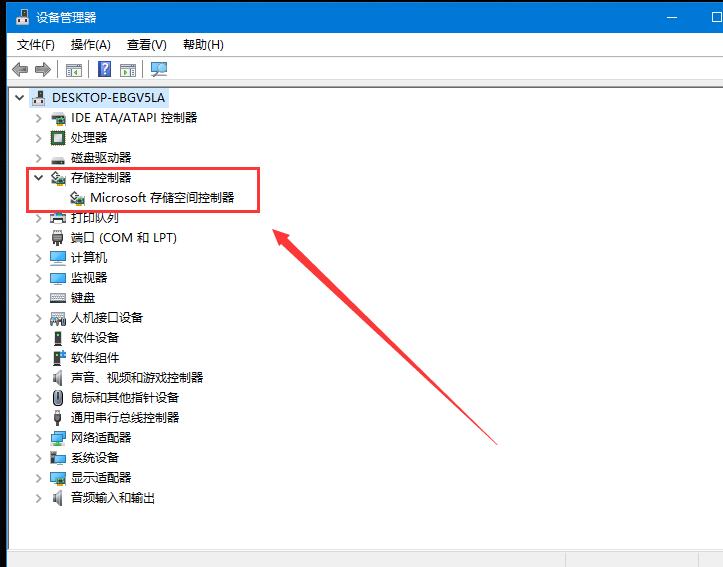Select the 鼠标和其他指针设备 item
The height and width of the screenshot is (567, 723).
pyautogui.click(x=124, y=397)
